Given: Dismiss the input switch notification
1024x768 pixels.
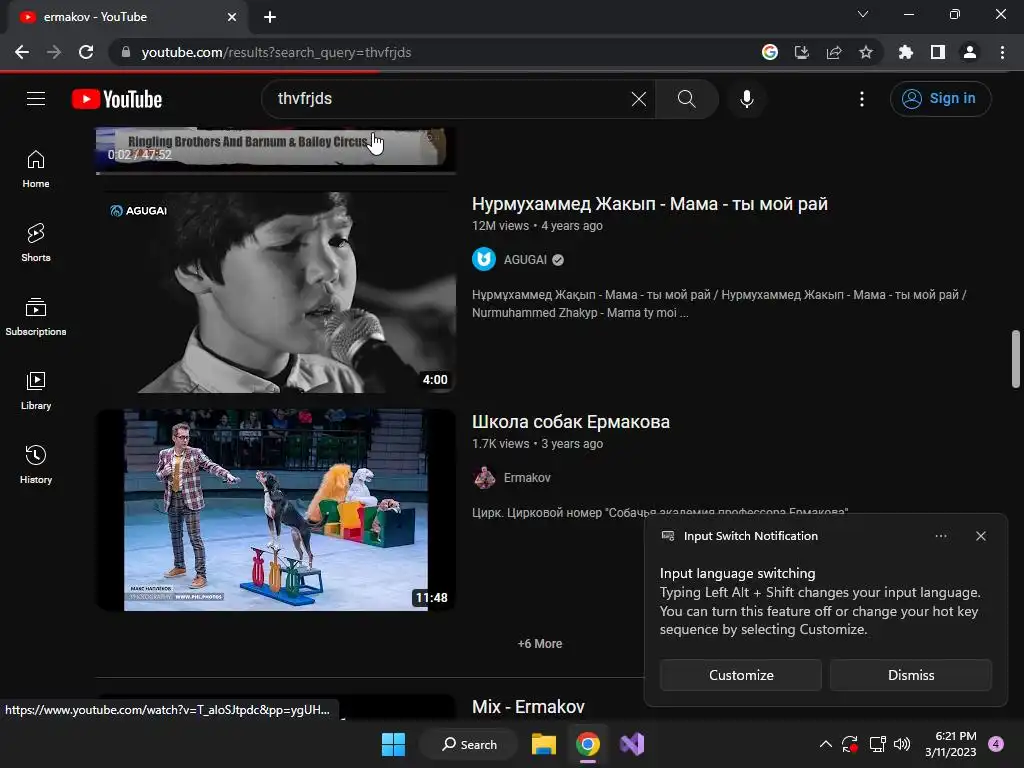Looking at the screenshot, I should [x=911, y=675].
